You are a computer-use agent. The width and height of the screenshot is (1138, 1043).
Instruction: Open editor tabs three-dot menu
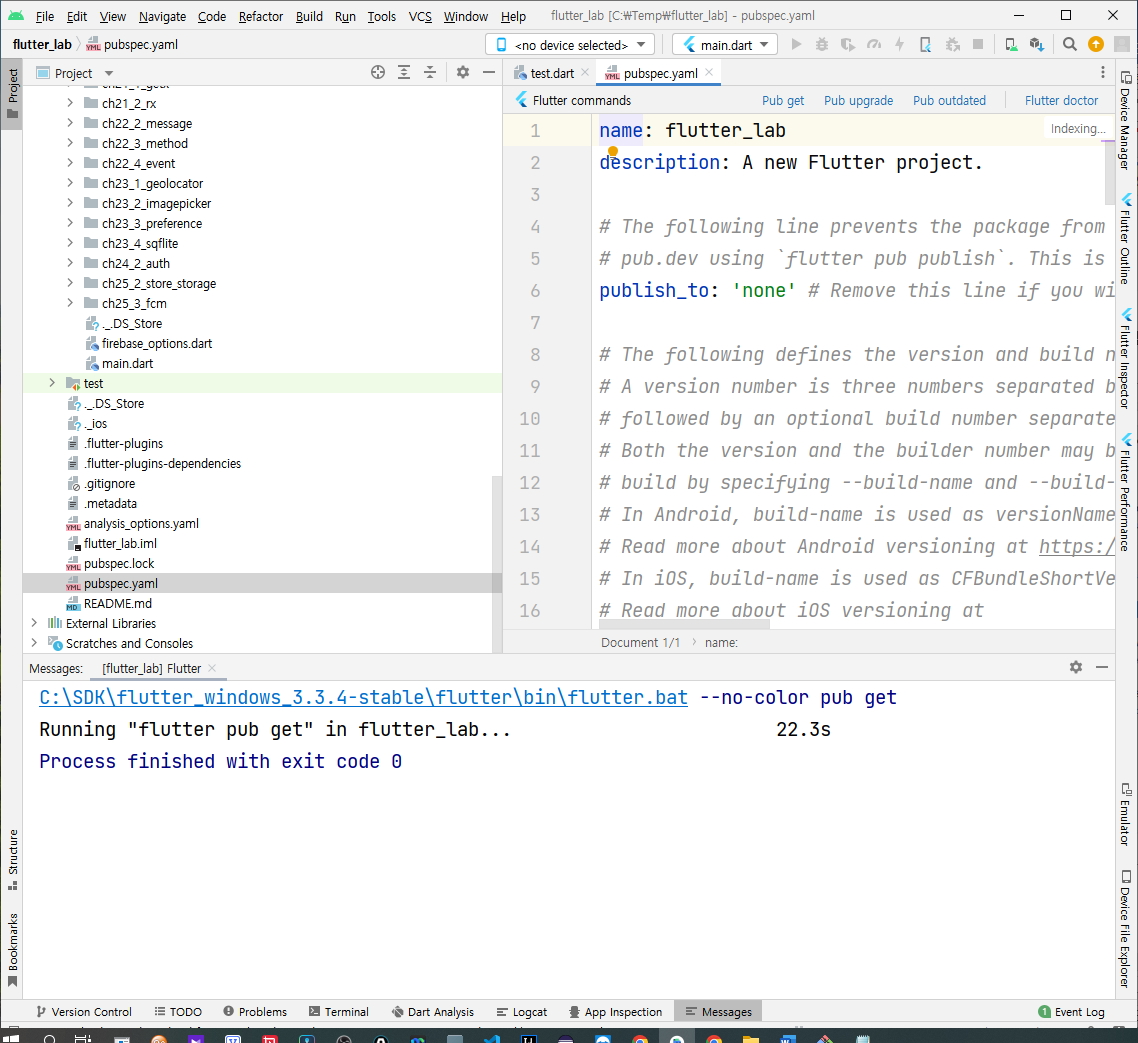tap(1102, 72)
